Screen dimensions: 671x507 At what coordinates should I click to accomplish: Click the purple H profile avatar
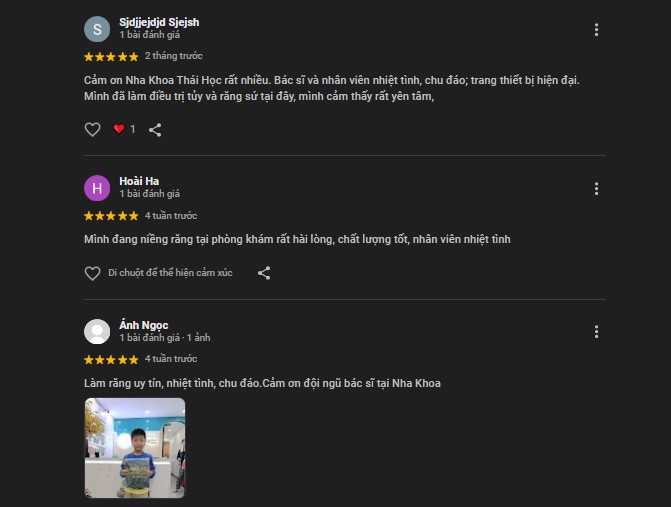click(x=97, y=188)
